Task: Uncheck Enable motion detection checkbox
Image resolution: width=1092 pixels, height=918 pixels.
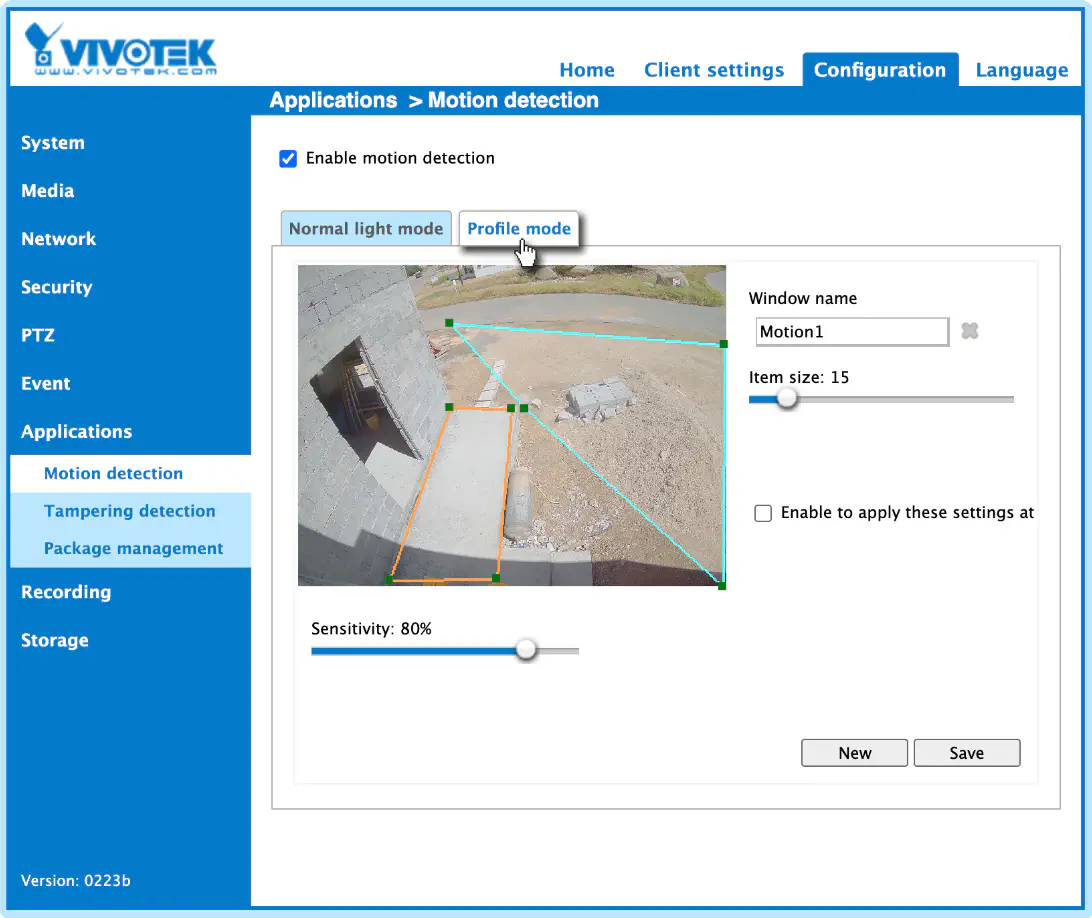Action: (288, 159)
